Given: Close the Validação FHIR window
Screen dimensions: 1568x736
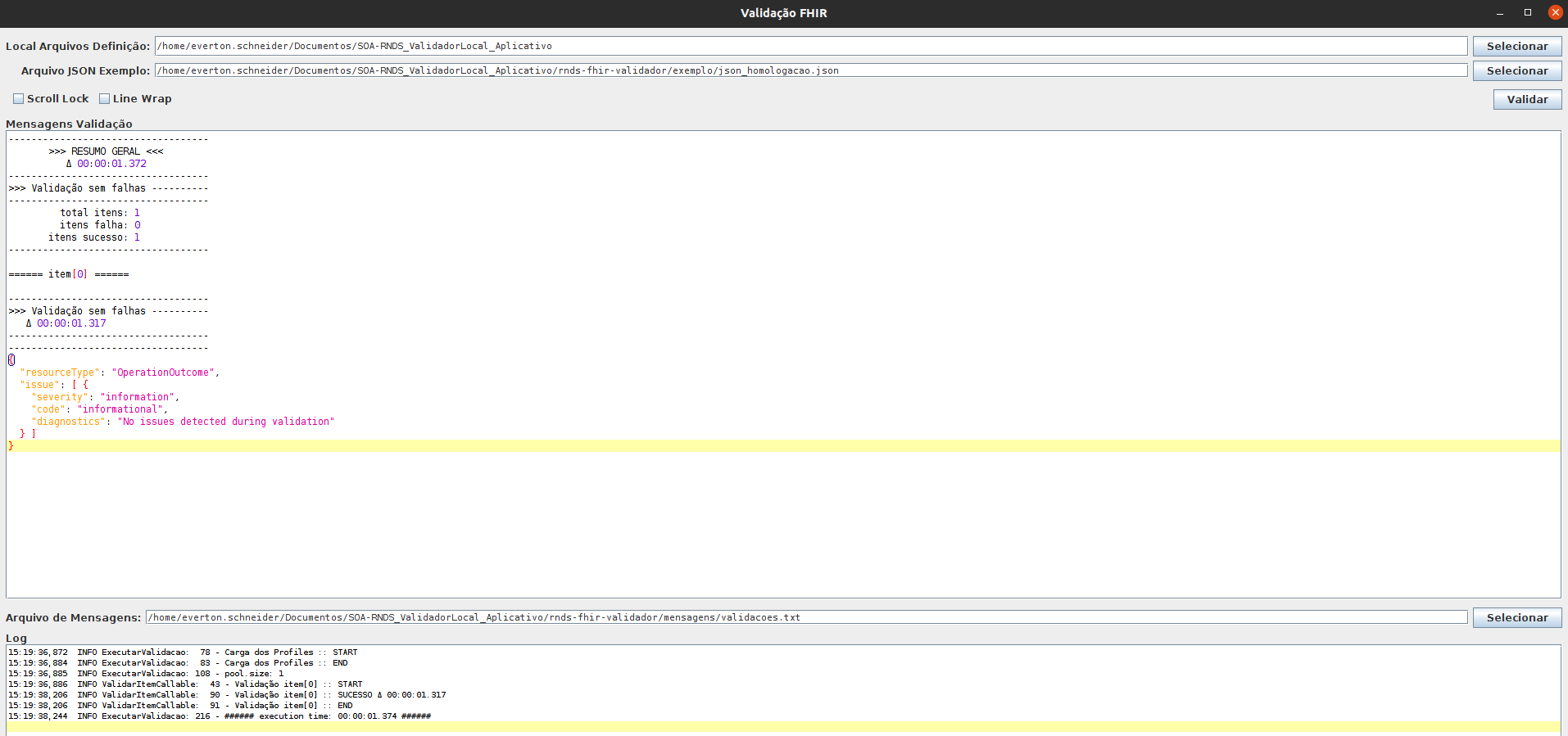Looking at the screenshot, I should tap(1555, 12).
